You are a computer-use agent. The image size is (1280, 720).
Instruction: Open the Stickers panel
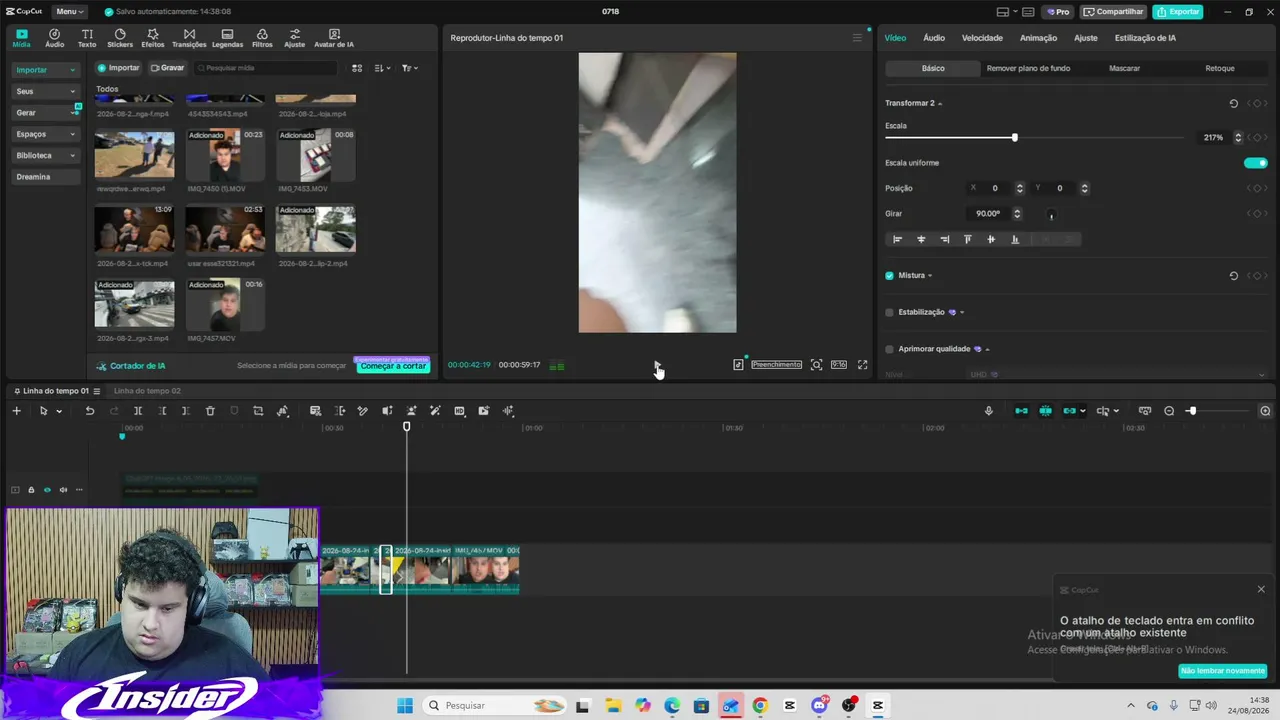point(120,38)
